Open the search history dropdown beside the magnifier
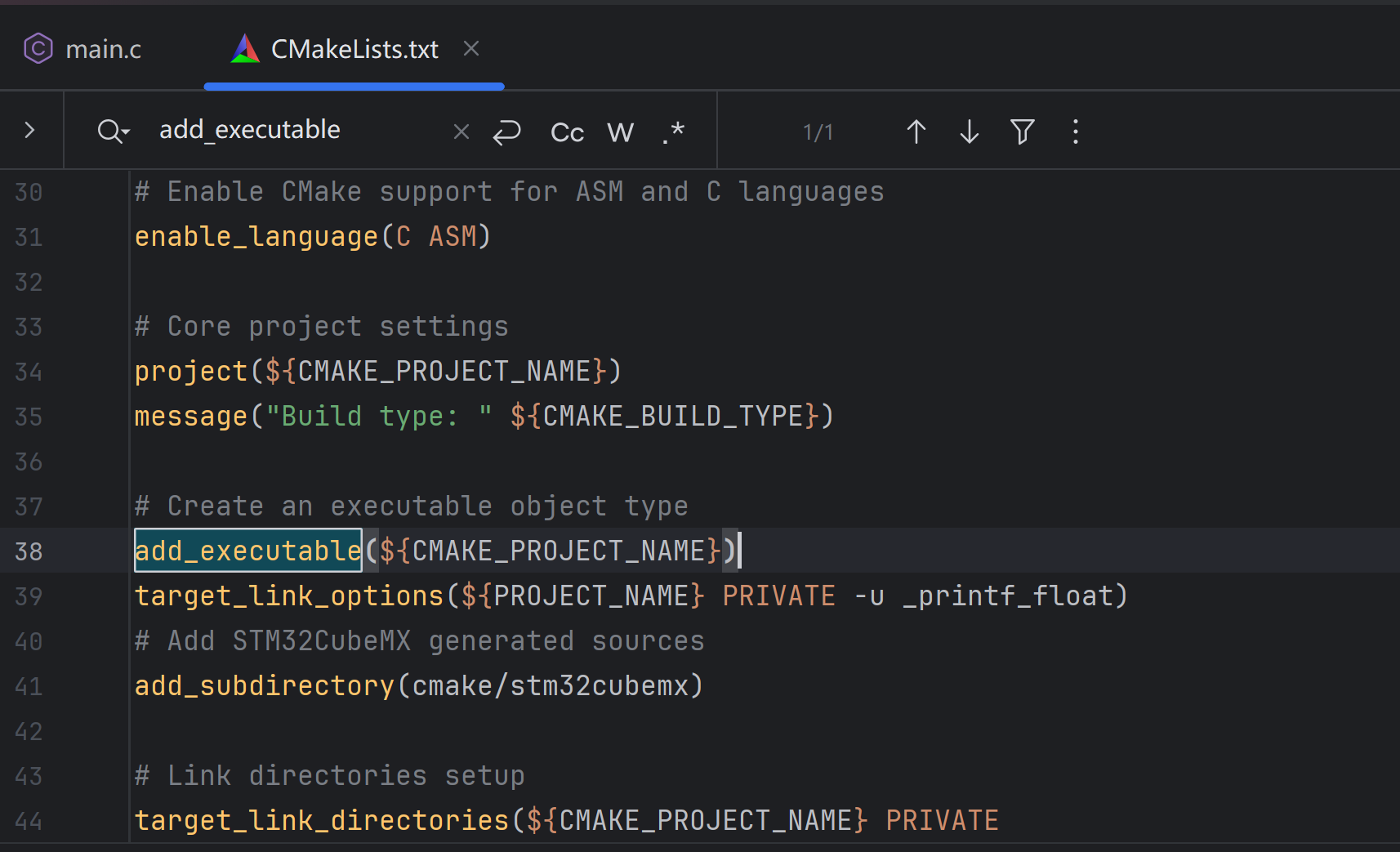 pos(114,131)
